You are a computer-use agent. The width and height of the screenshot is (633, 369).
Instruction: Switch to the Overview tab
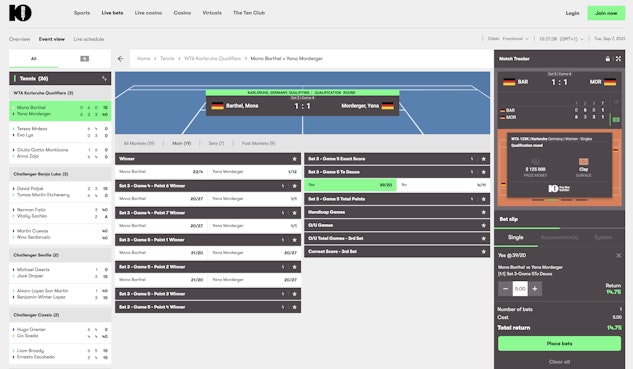[19, 39]
